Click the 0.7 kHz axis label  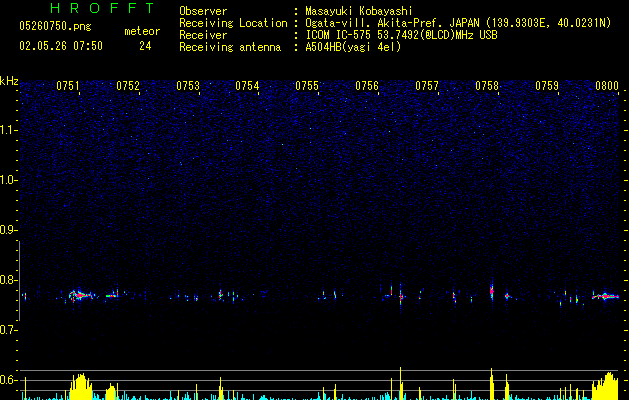(8, 330)
